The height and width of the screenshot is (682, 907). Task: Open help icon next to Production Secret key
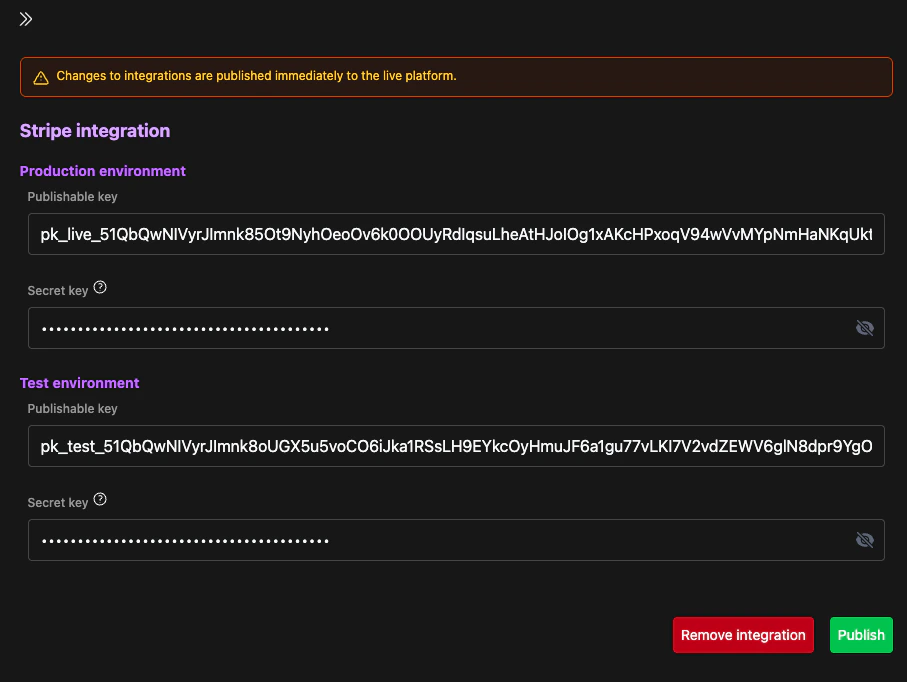100,287
